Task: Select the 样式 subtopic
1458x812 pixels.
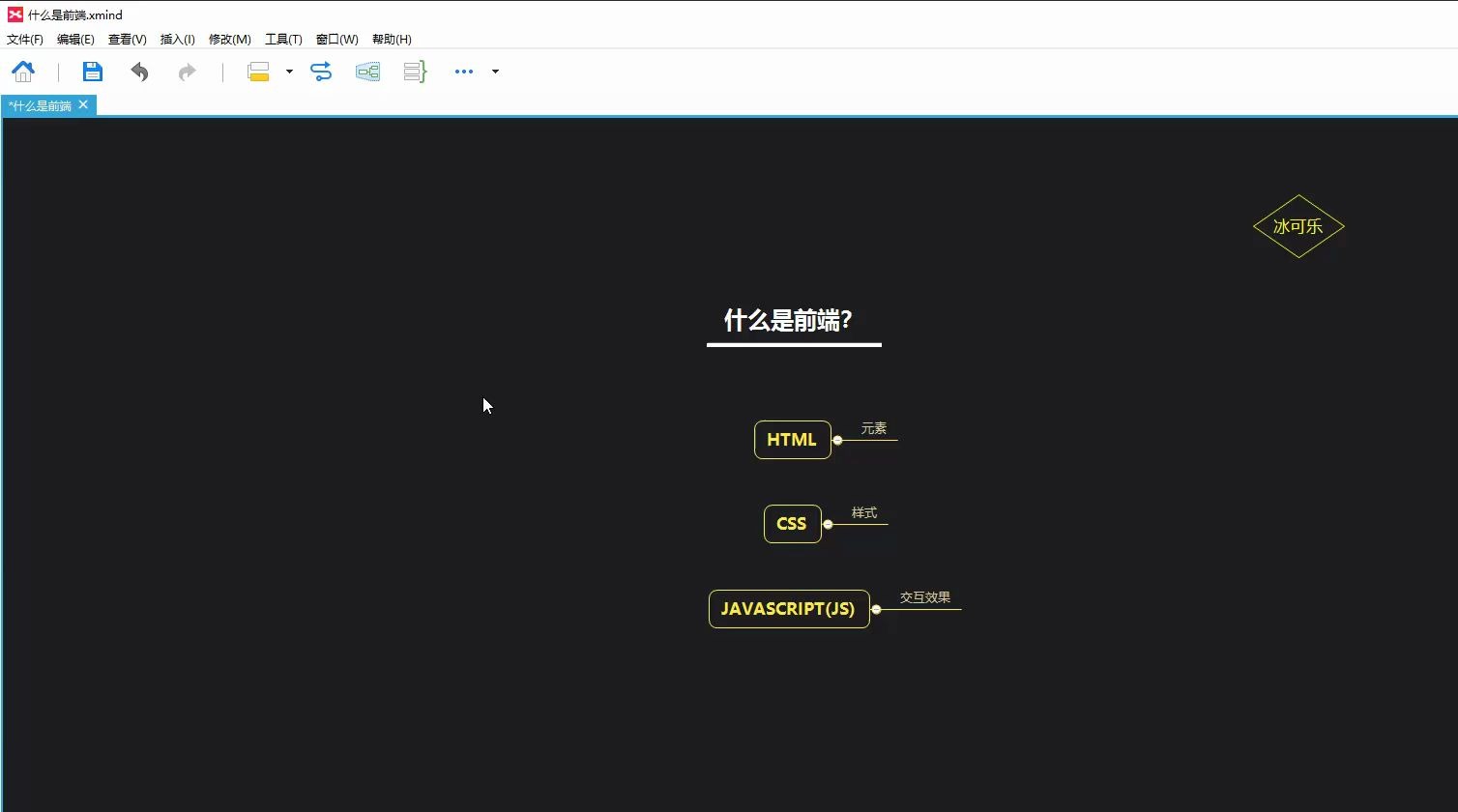Action: pyautogui.click(x=864, y=513)
